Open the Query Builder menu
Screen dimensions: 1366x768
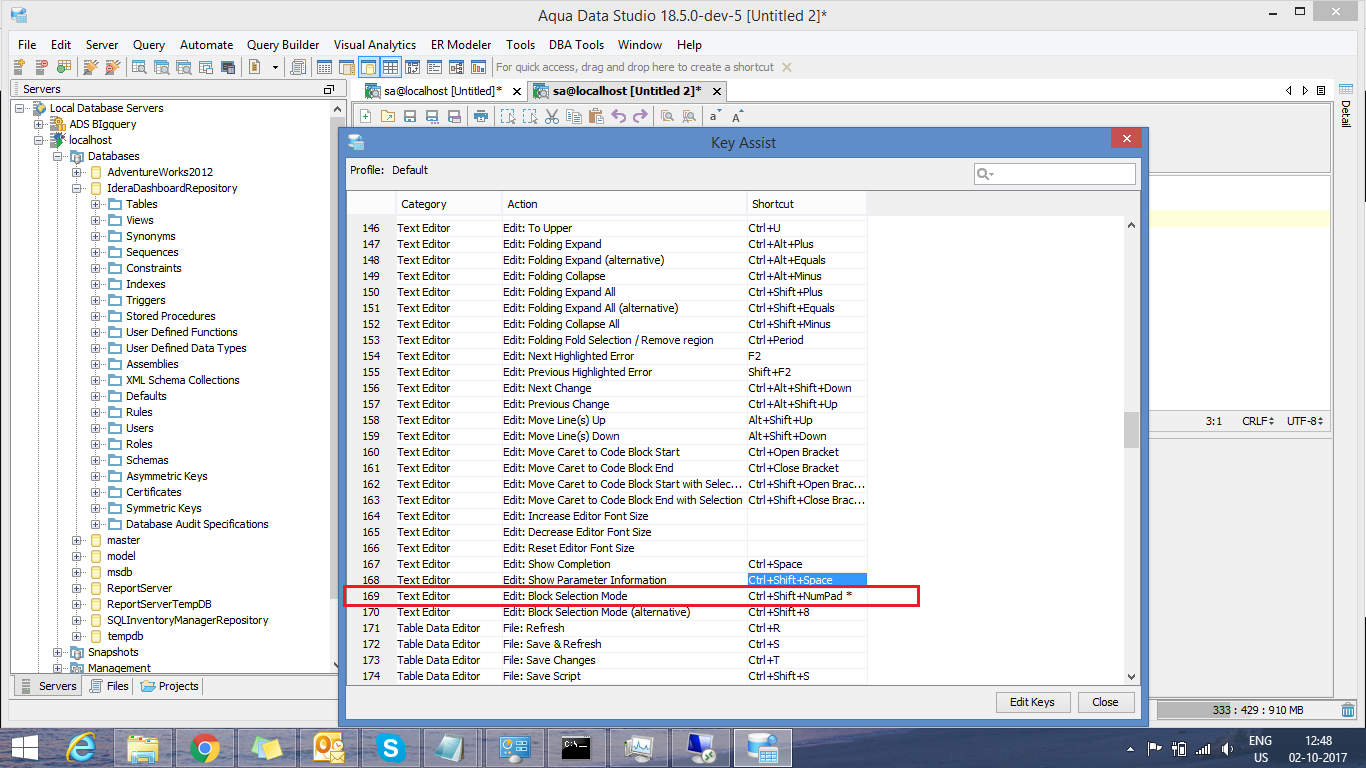(x=283, y=45)
